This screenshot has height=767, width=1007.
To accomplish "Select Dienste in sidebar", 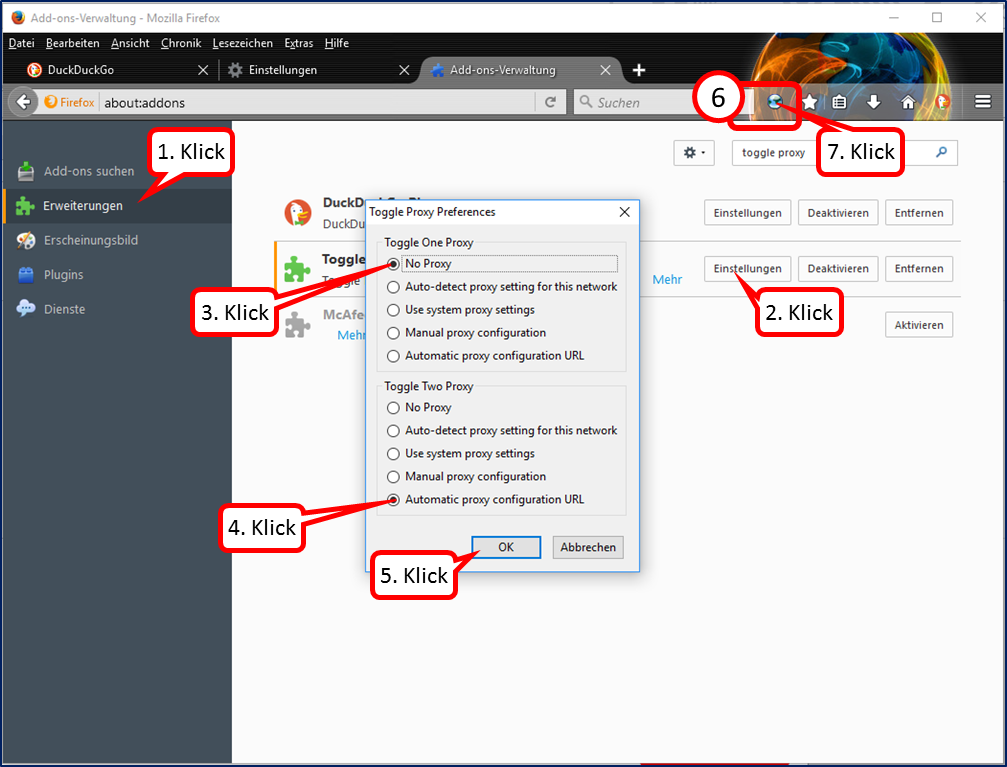I will pos(117,309).
